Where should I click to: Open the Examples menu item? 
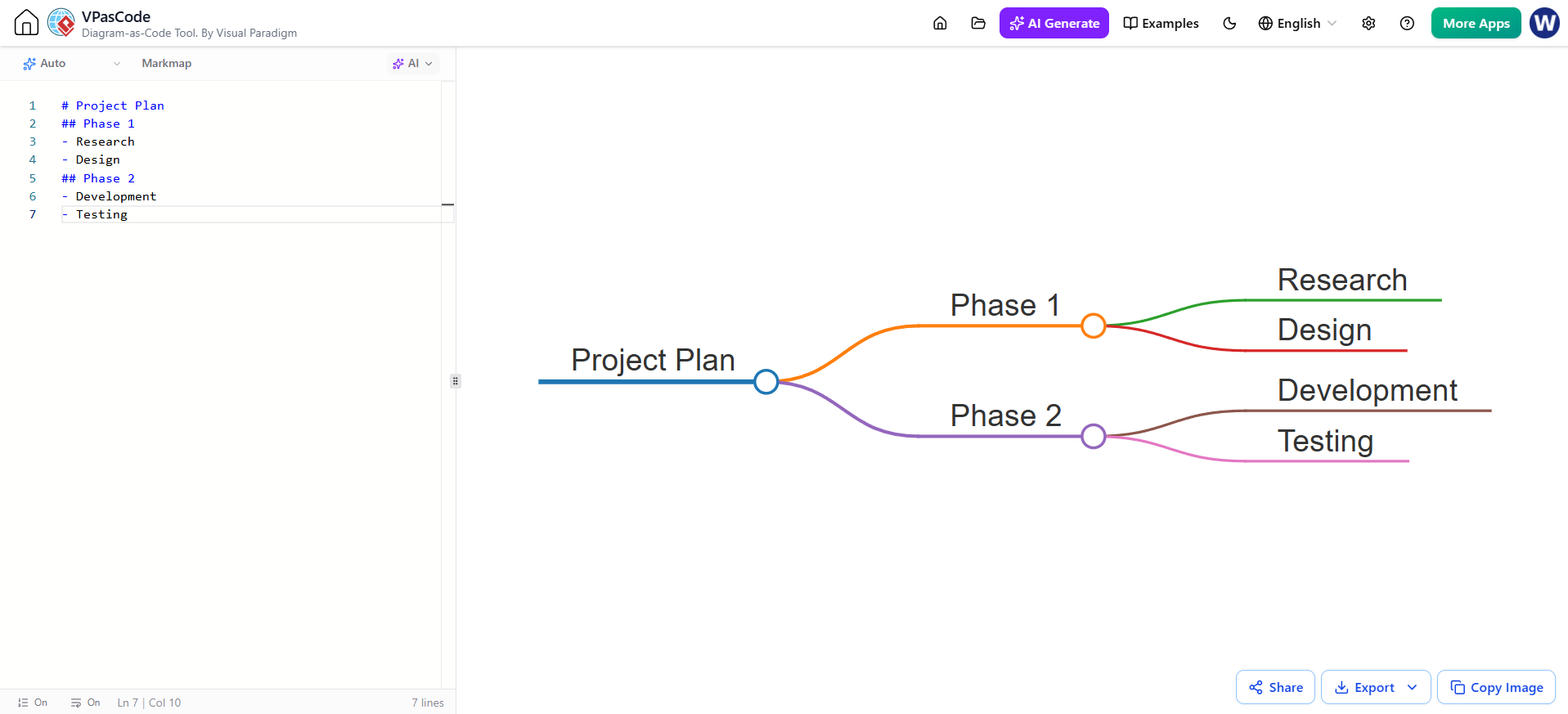tap(1161, 23)
